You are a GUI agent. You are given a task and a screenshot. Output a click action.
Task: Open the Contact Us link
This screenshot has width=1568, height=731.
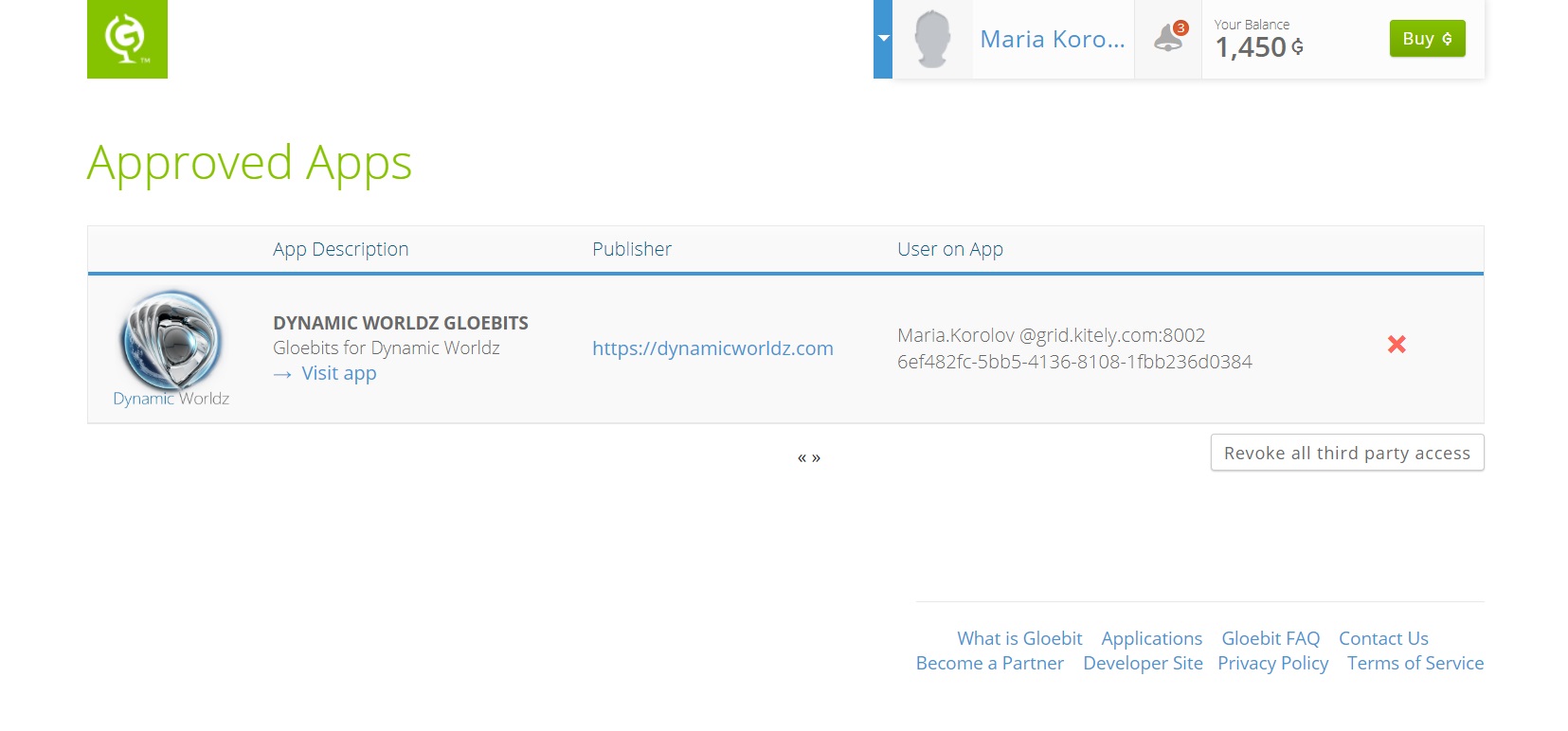click(x=1383, y=638)
